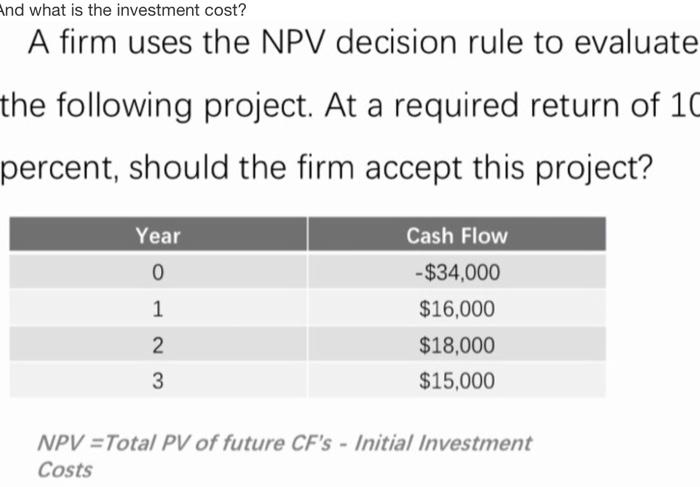Viewport: 700px width, 487px height.
Task: Select the $16,000 cash flow cell
Action: click(457, 308)
